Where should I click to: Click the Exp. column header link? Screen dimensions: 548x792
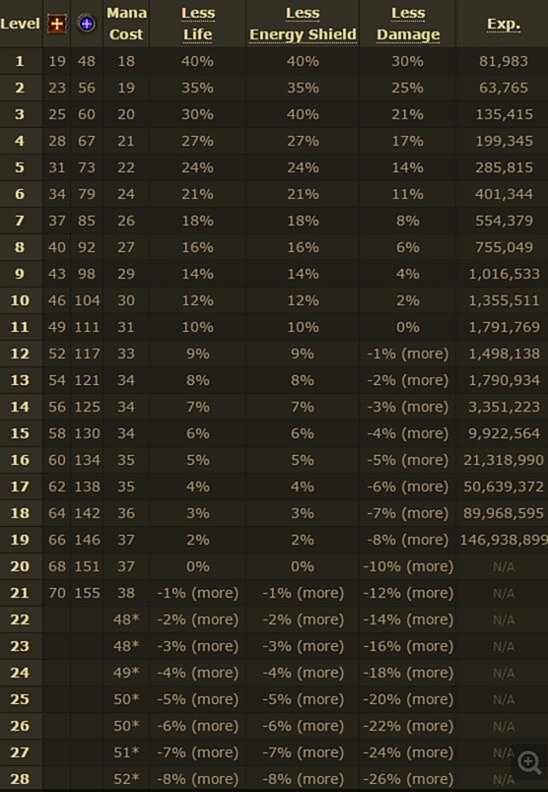pos(504,24)
